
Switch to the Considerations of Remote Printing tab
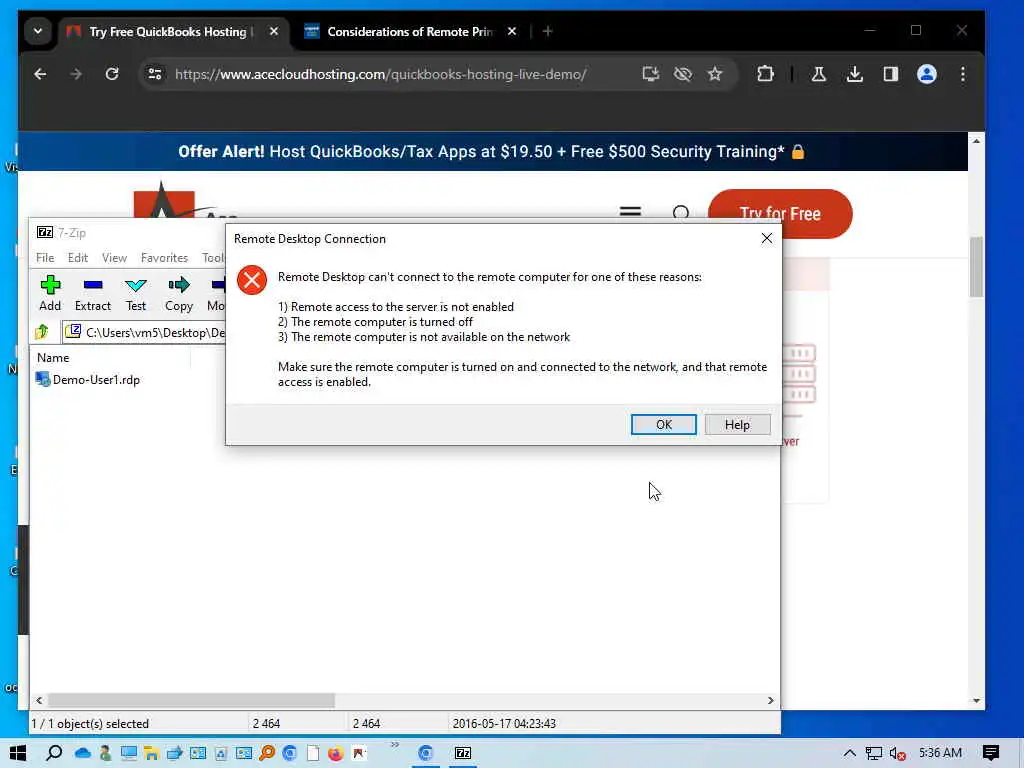click(409, 31)
